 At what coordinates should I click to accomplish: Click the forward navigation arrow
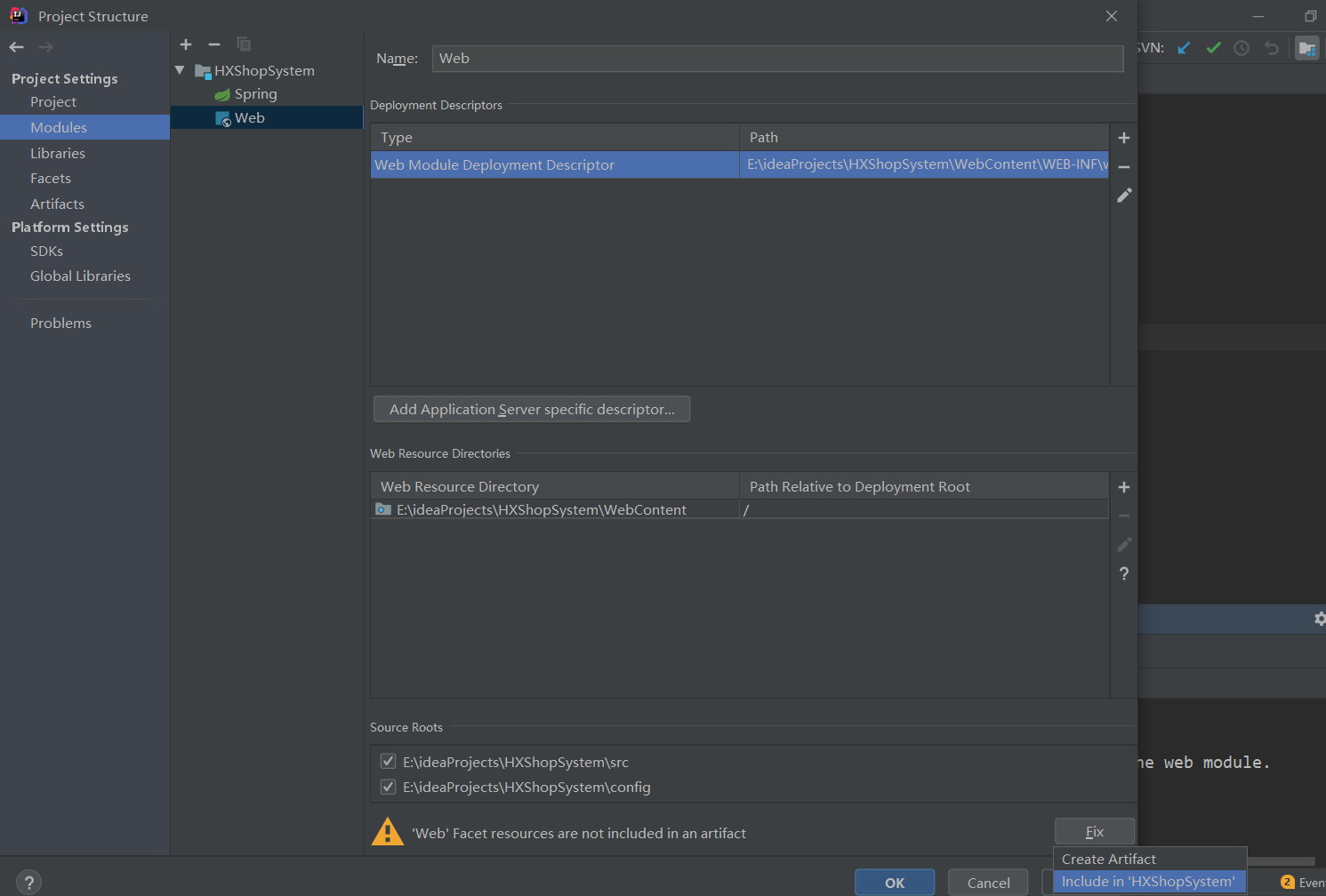pyautogui.click(x=46, y=47)
